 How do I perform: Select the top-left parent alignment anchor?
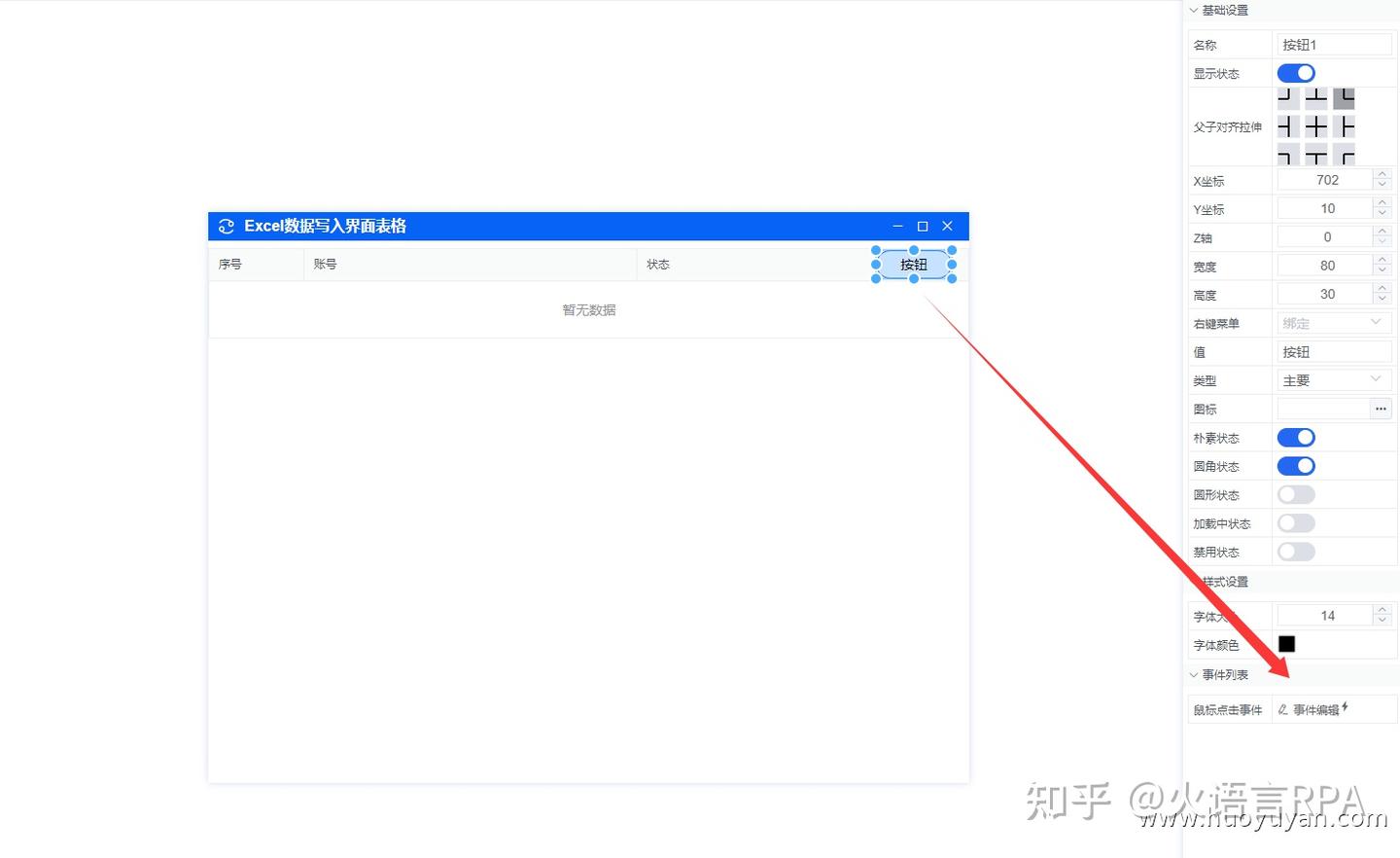tap(1288, 98)
